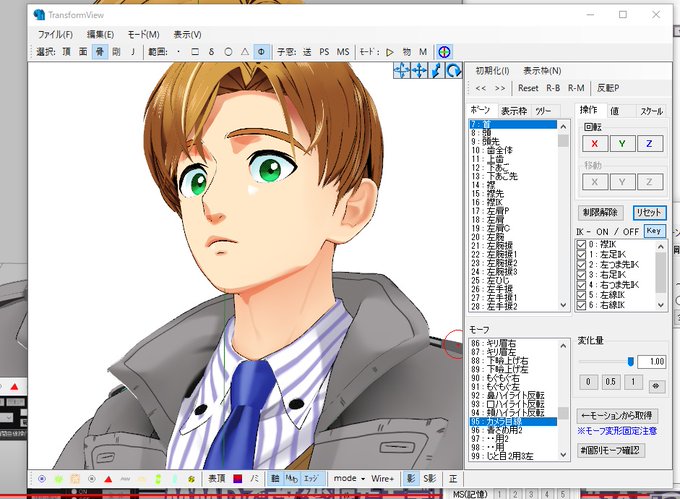Uncheck the 2 : 左つま先IK checkbox

[581, 265]
